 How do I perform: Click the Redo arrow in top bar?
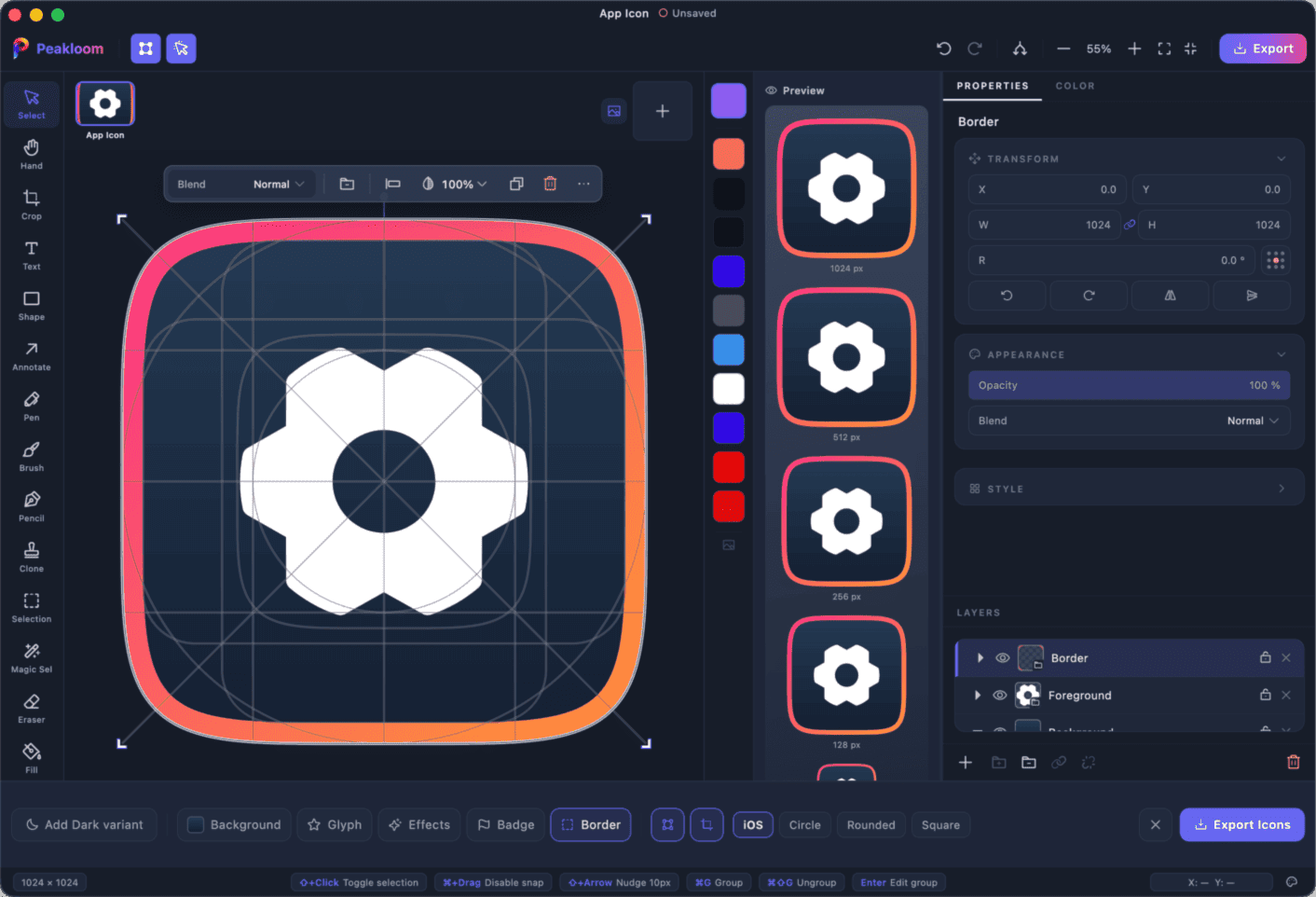click(975, 48)
